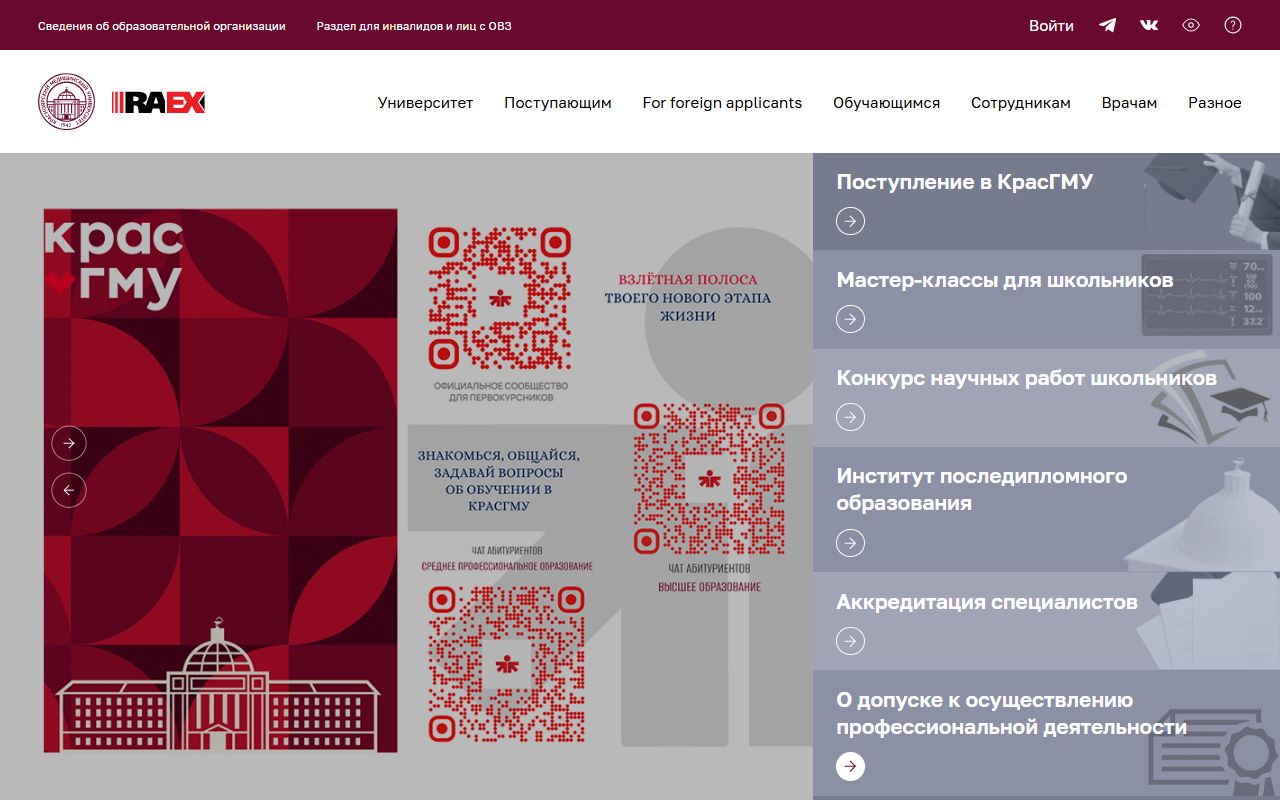Open Раздел для инвалидов и лиц с ОВЗ
1280x800 pixels.
414,26
